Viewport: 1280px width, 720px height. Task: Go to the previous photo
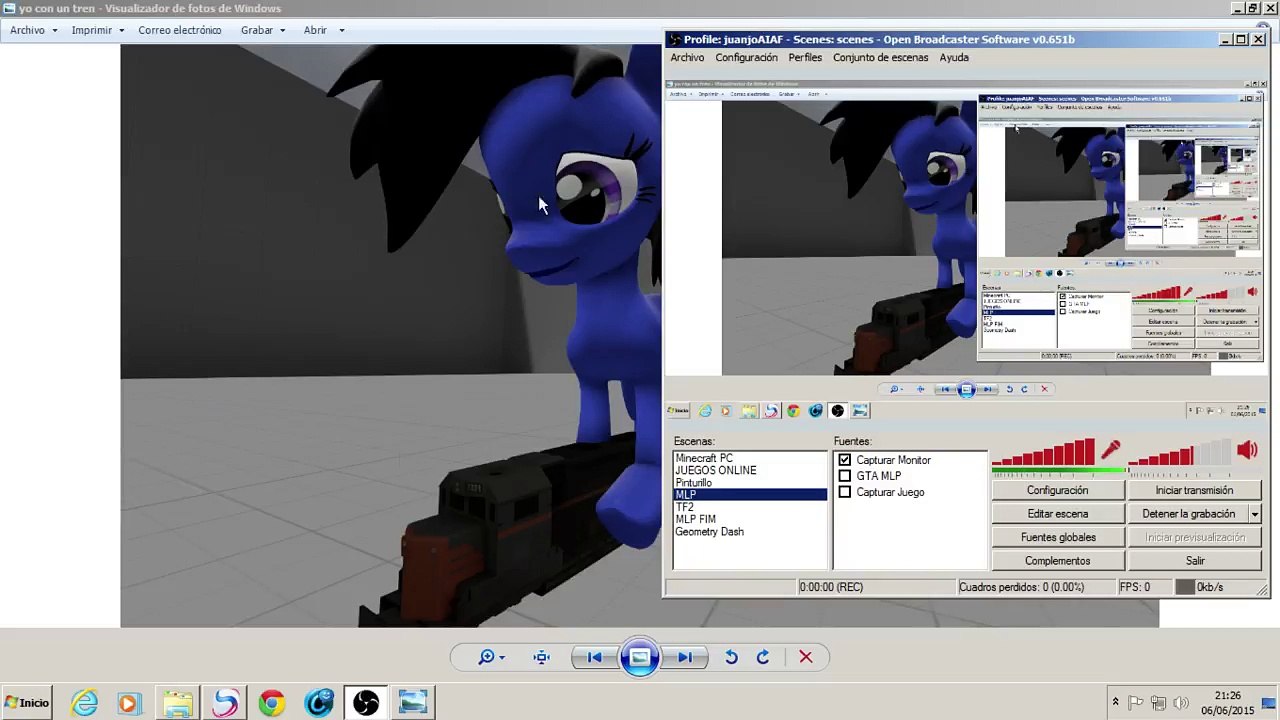coord(594,657)
